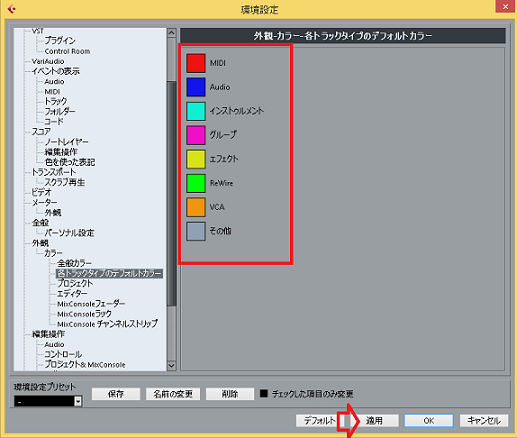Viewport: 517px width, 438px height.
Task: Select プロジェクト& MixConsole tree item
Action: coord(85,364)
